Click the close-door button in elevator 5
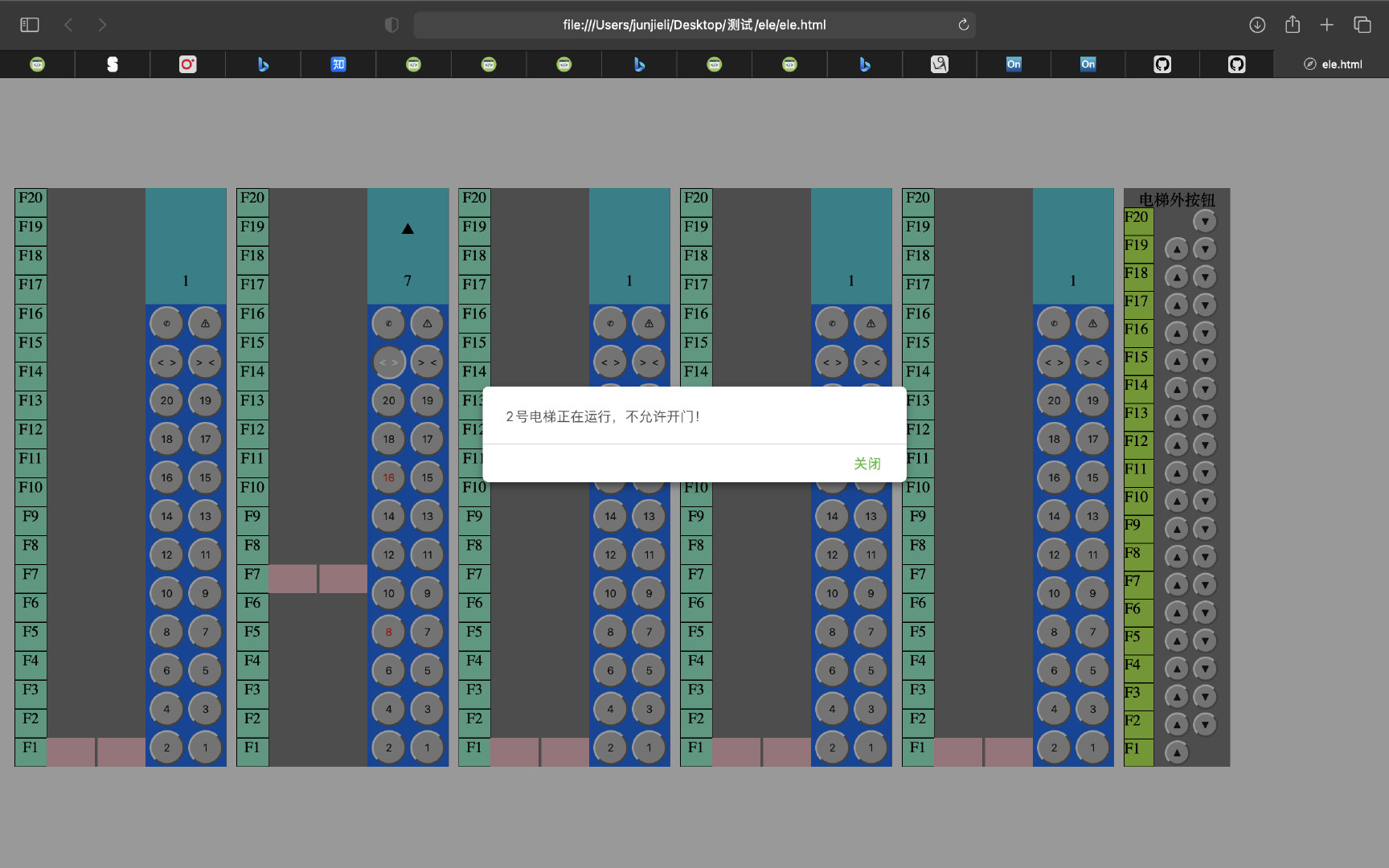Screen dimensions: 1389x868 point(1093,362)
